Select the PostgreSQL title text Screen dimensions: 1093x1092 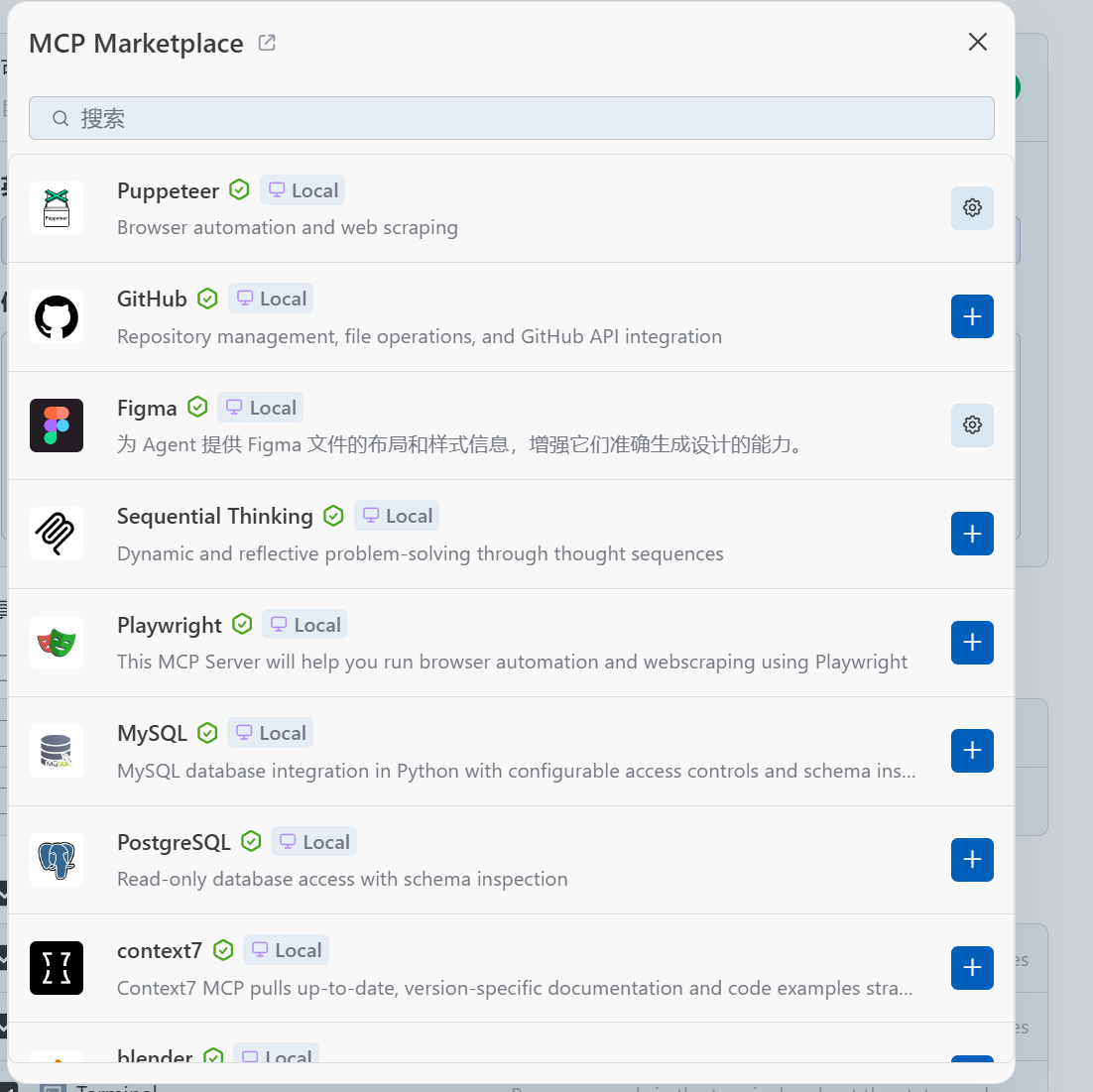pyautogui.click(x=174, y=842)
